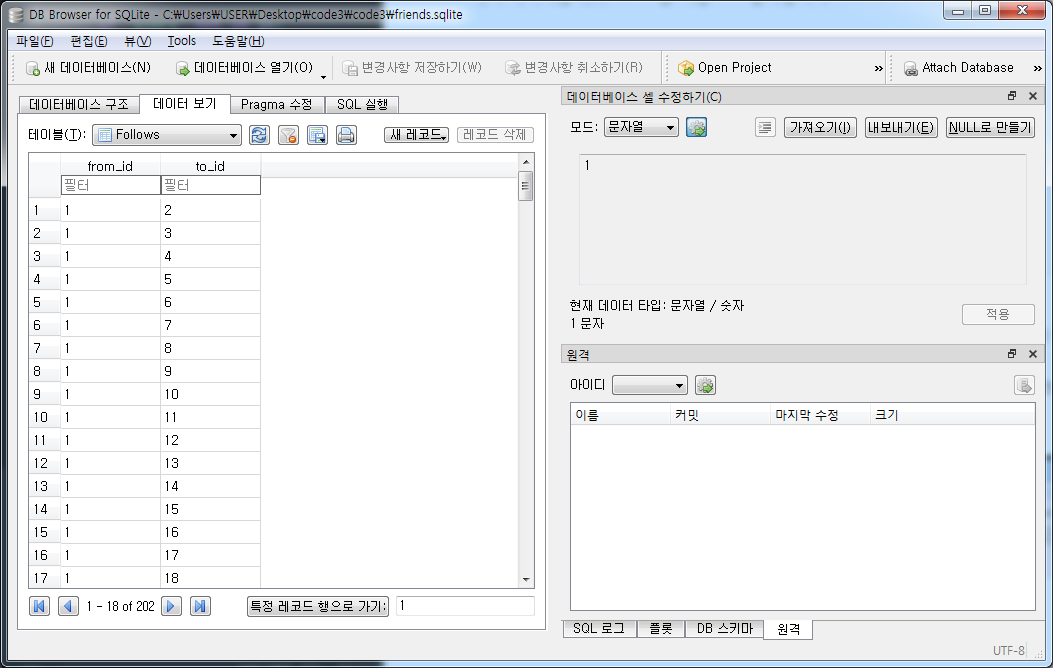
Task: Open the 뷰(V) menu
Action: (138, 41)
